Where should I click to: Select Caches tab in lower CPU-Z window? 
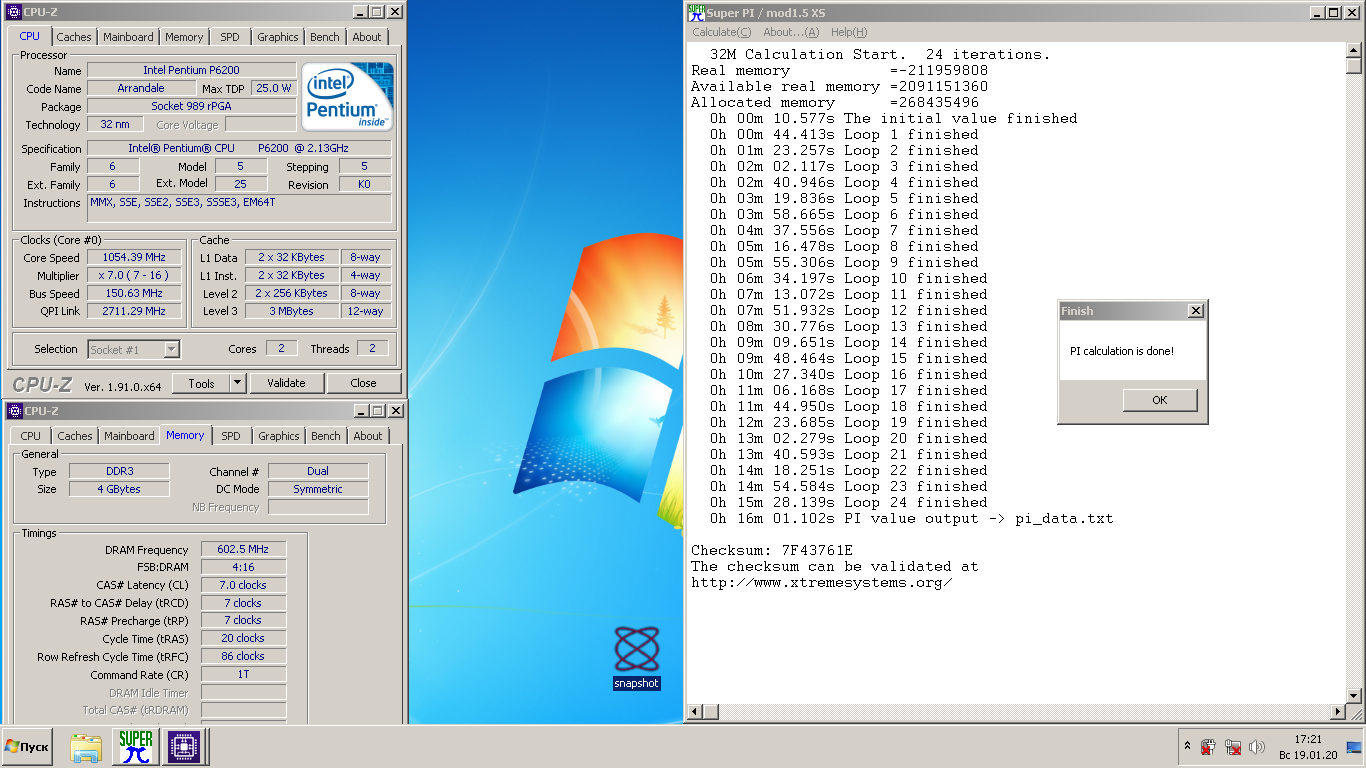pos(75,436)
